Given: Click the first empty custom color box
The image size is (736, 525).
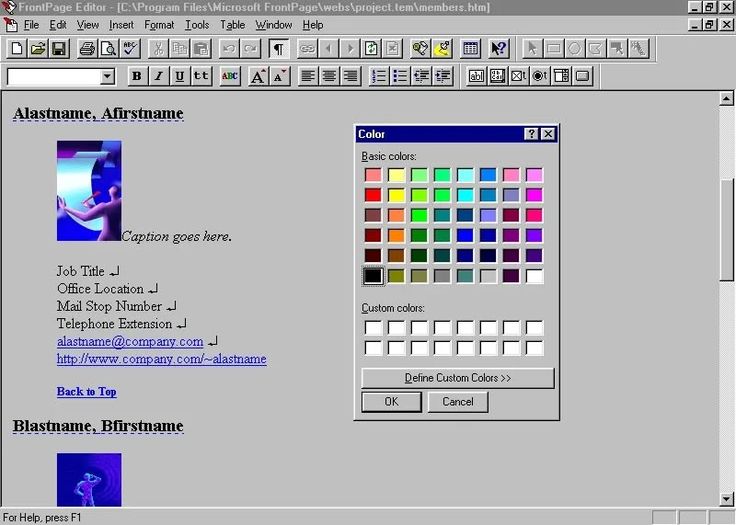Looking at the screenshot, I should 372,328.
